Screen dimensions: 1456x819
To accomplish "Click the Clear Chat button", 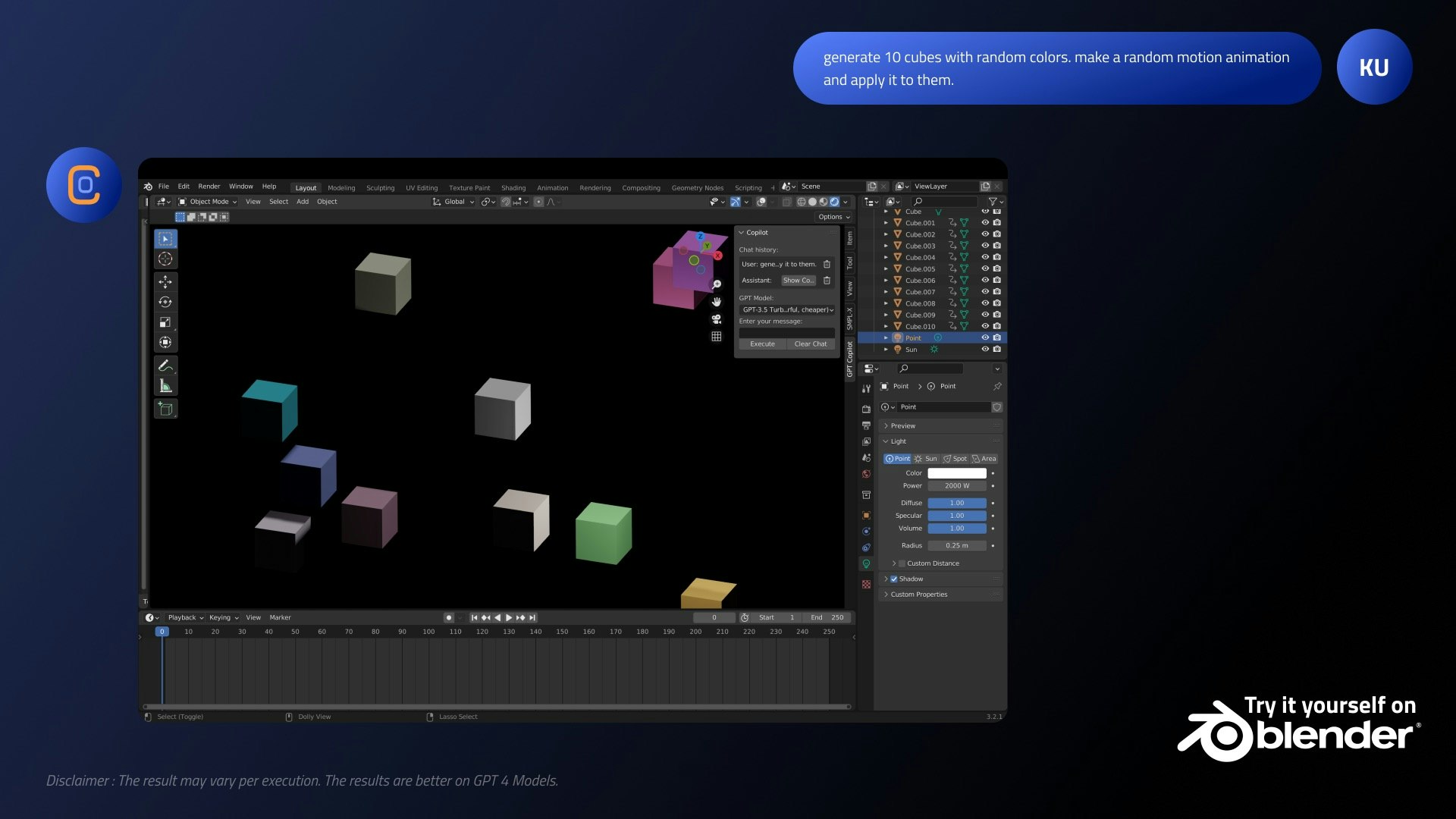I will pos(810,344).
